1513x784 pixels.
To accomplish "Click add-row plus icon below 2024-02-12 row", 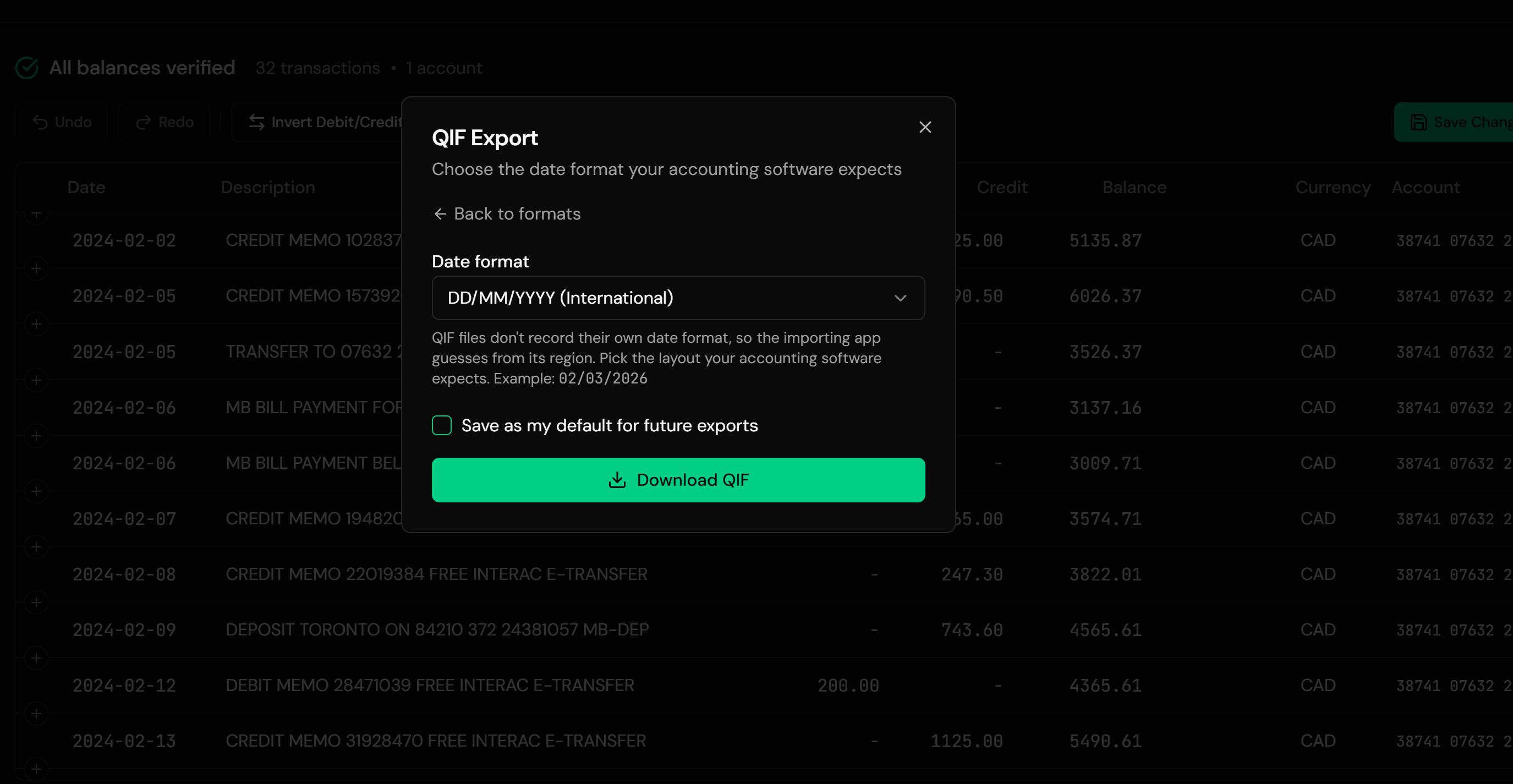I will click(x=36, y=714).
